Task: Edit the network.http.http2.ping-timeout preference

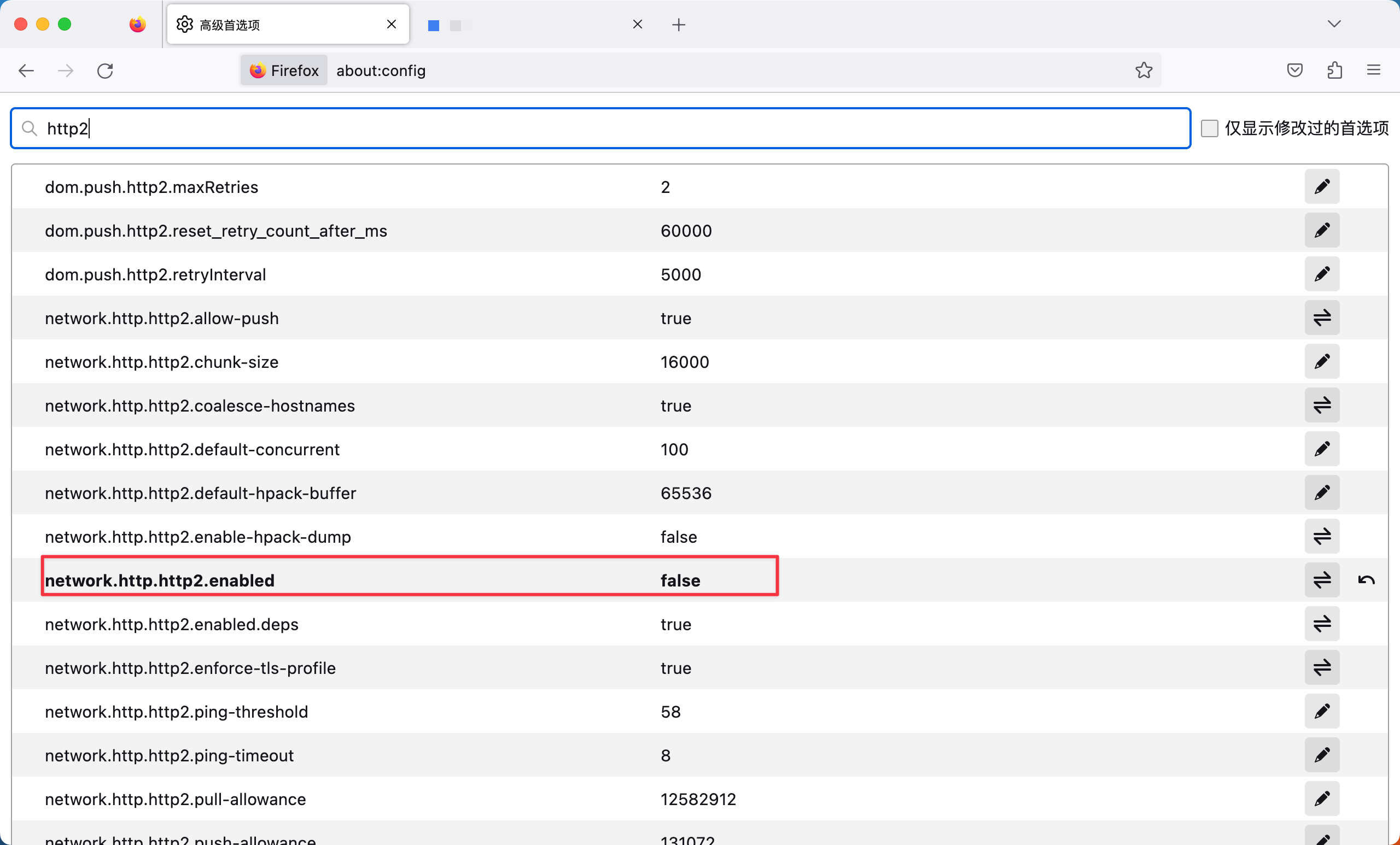Action: tap(1322, 755)
